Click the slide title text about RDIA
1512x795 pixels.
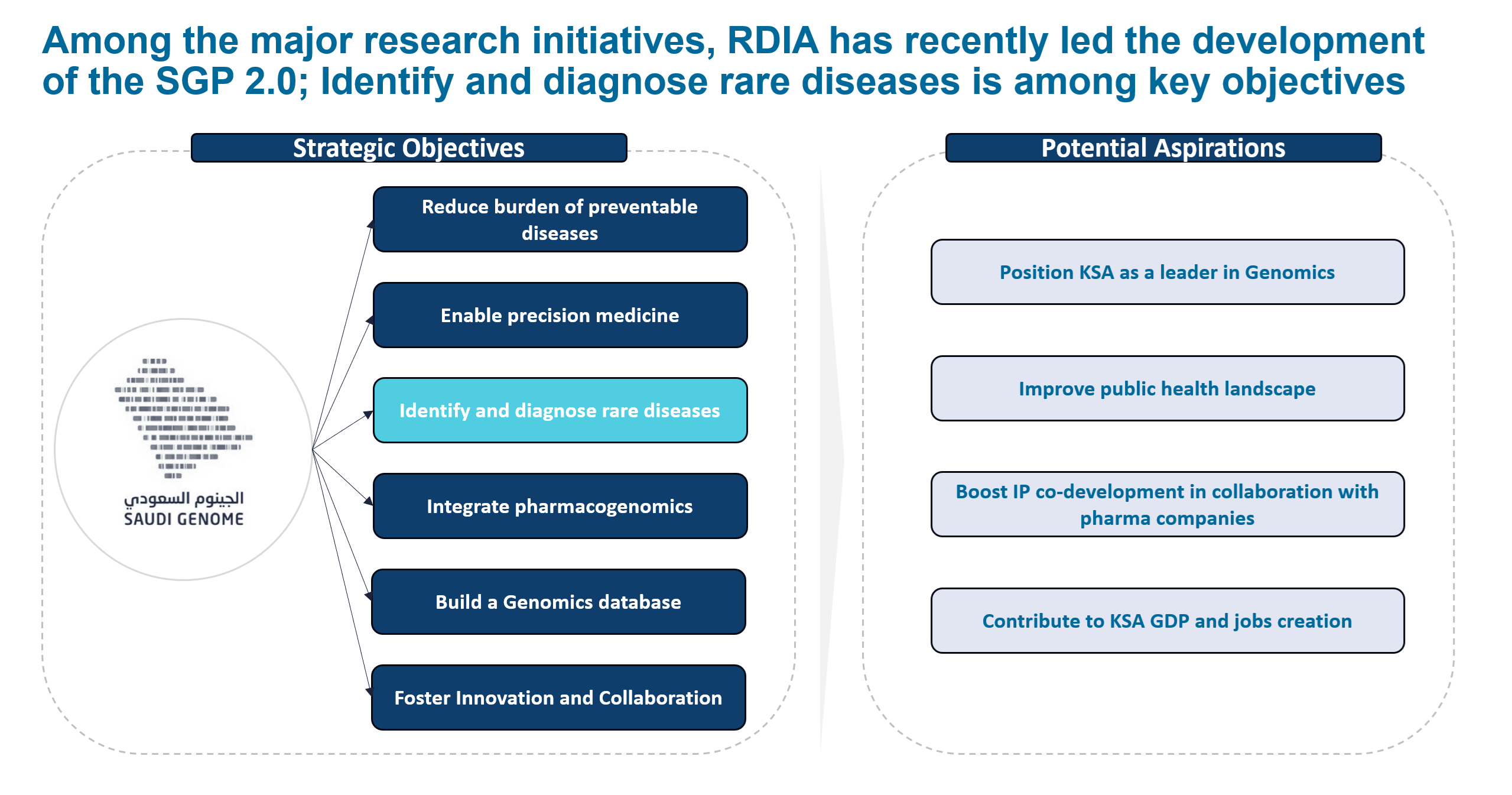pos(733,60)
